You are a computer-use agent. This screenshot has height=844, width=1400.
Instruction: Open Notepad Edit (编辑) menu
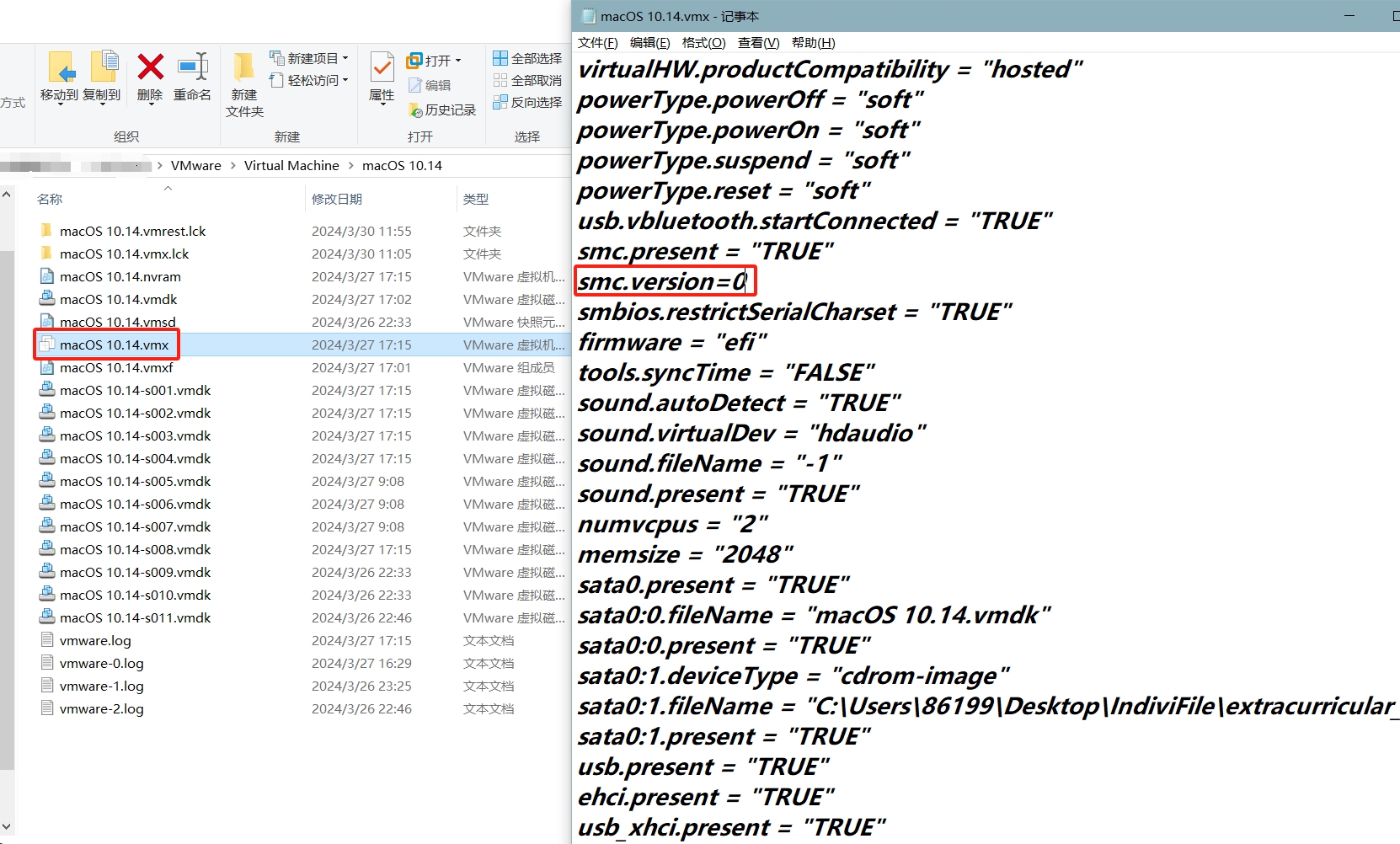(650, 43)
